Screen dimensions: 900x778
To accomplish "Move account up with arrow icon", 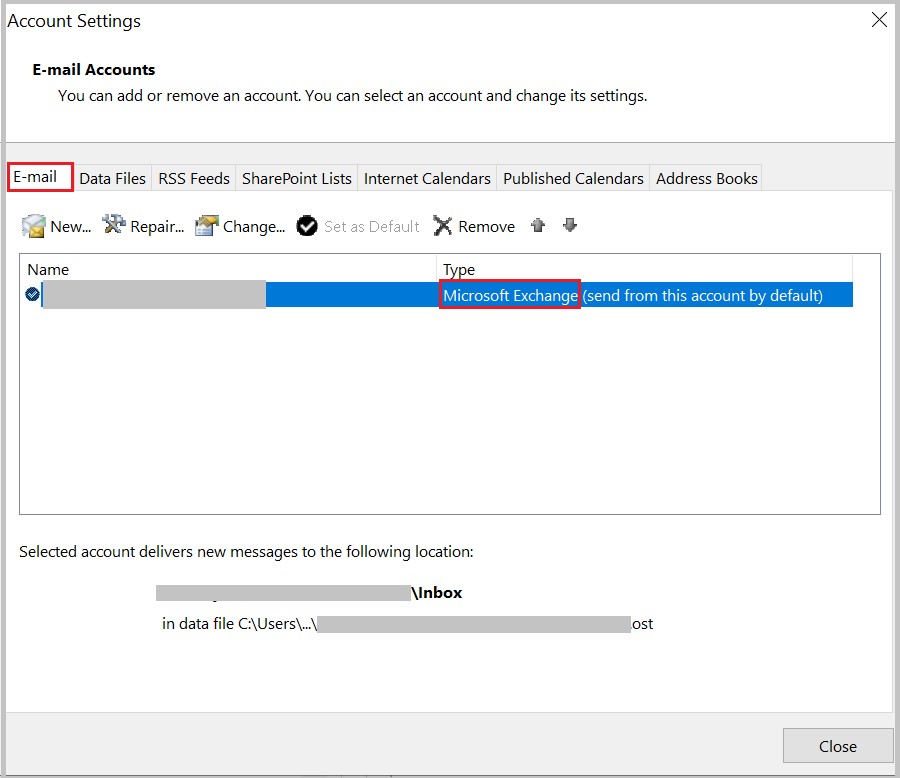I will click(x=538, y=225).
